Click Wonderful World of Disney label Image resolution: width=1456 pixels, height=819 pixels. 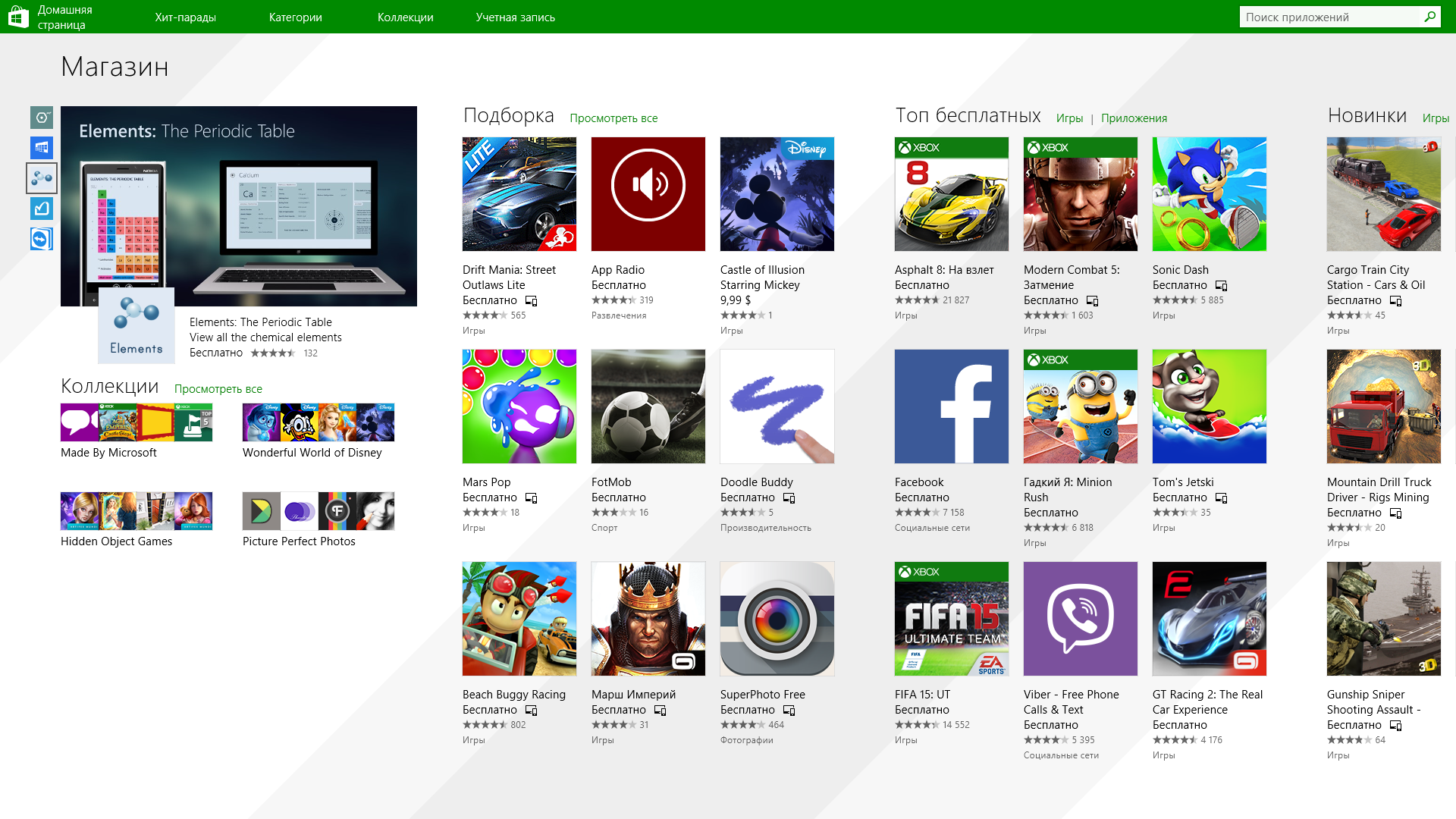[312, 453]
